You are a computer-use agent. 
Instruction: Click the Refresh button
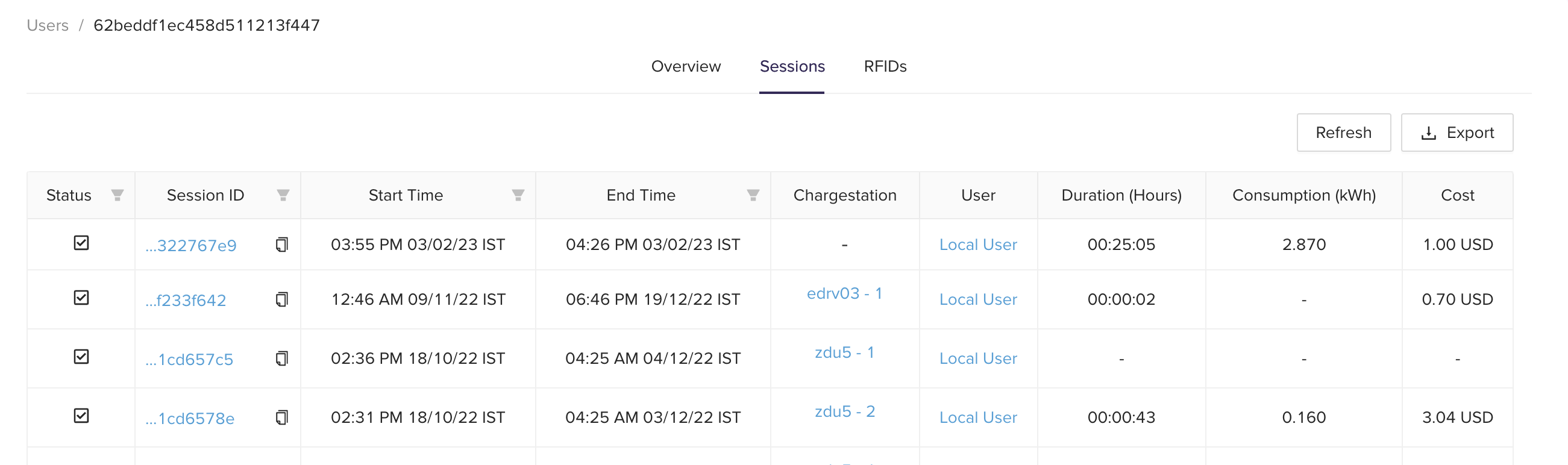coord(1343,133)
